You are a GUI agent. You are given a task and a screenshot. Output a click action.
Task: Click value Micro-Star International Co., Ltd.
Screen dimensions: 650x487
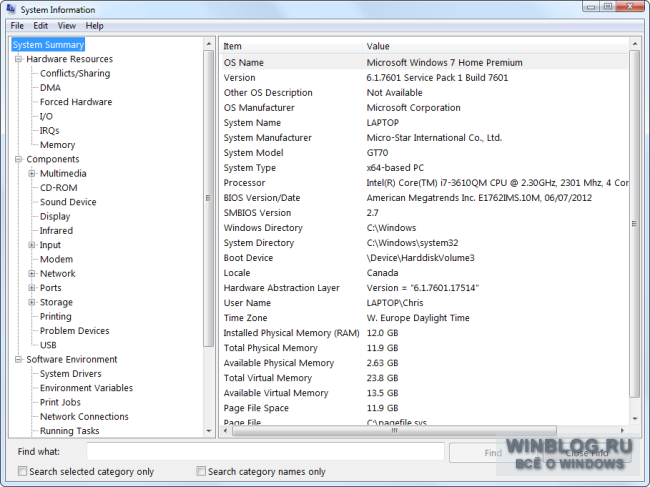point(434,138)
